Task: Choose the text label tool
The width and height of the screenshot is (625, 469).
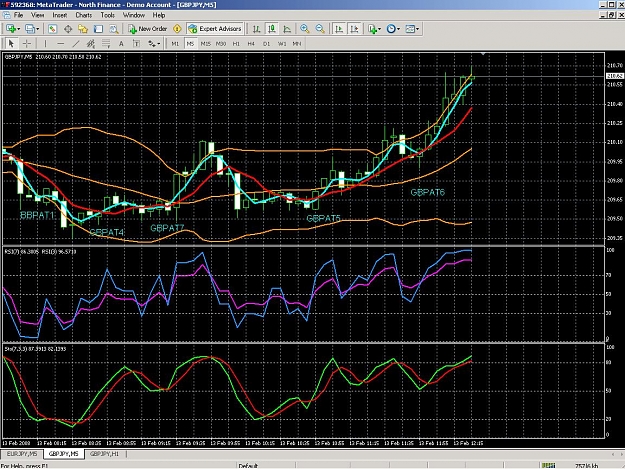Action: point(121,43)
